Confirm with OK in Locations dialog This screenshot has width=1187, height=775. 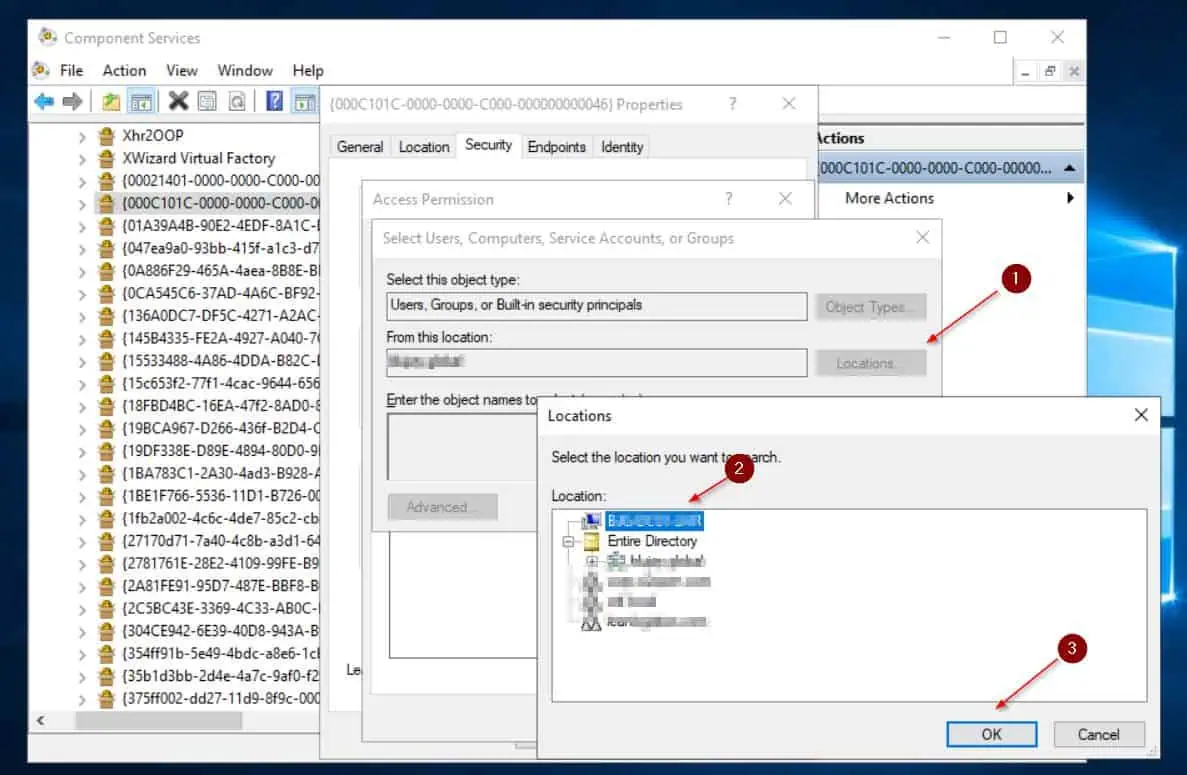991,734
